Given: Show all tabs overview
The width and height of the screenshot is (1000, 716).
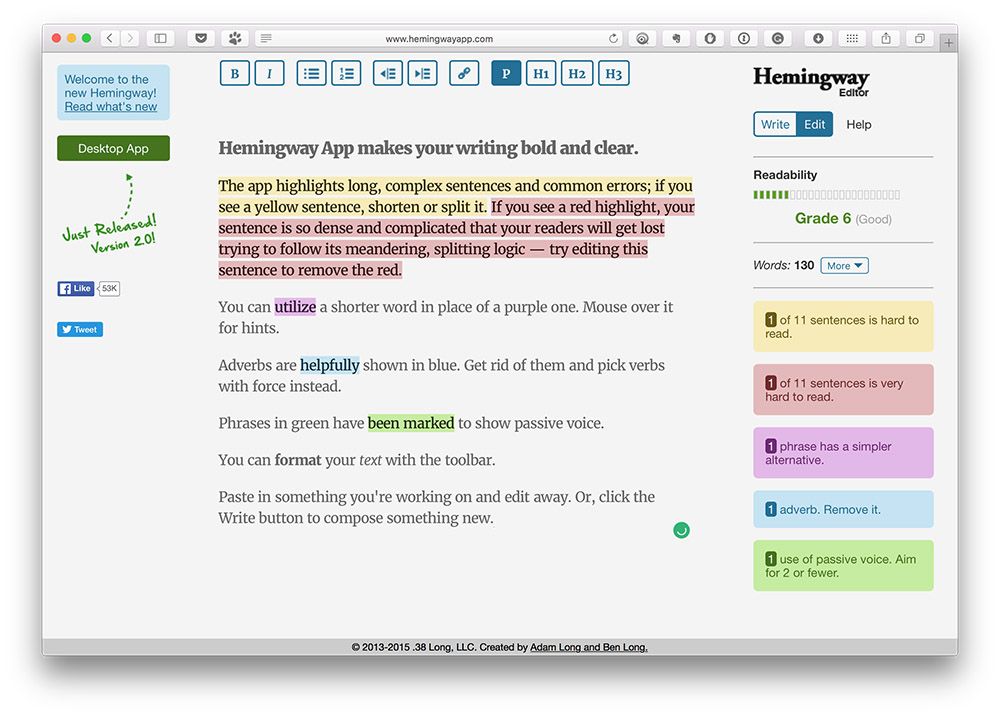Looking at the screenshot, I should (x=920, y=38).
